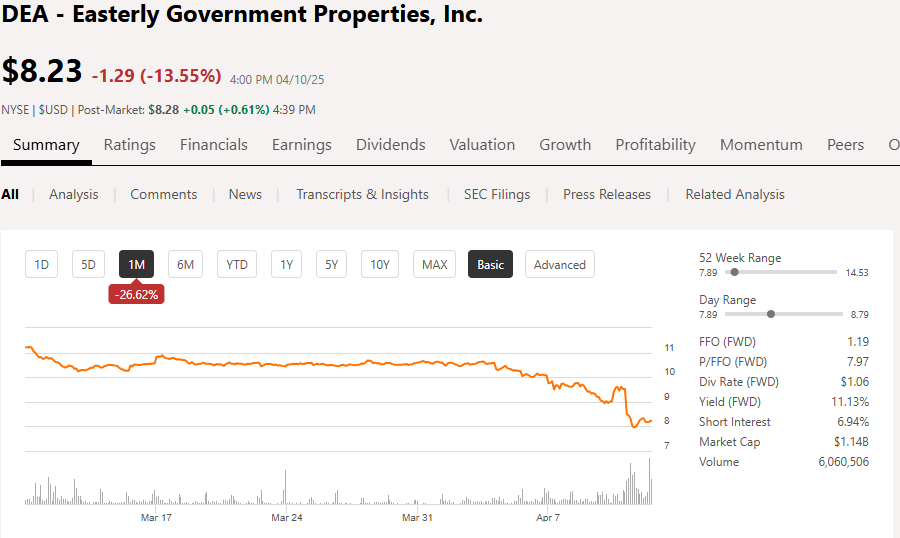Show News items only
Image resolution: width=900 pixels, height=538 pixels.
pyautogui.click(x=245, y=195)
